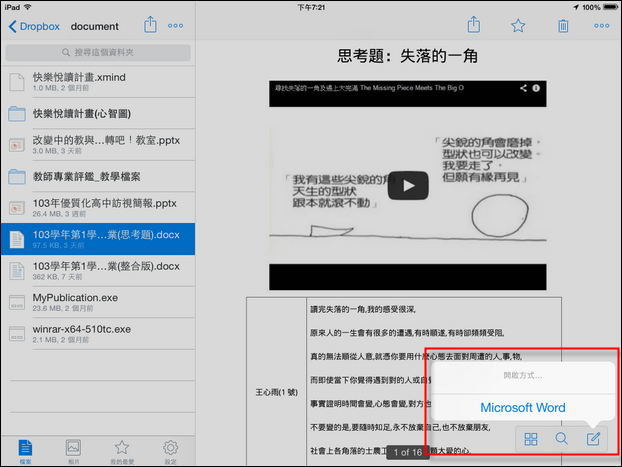The image size is (622, 467).
Task: Star the document as favorite
Action: point(518,26)
